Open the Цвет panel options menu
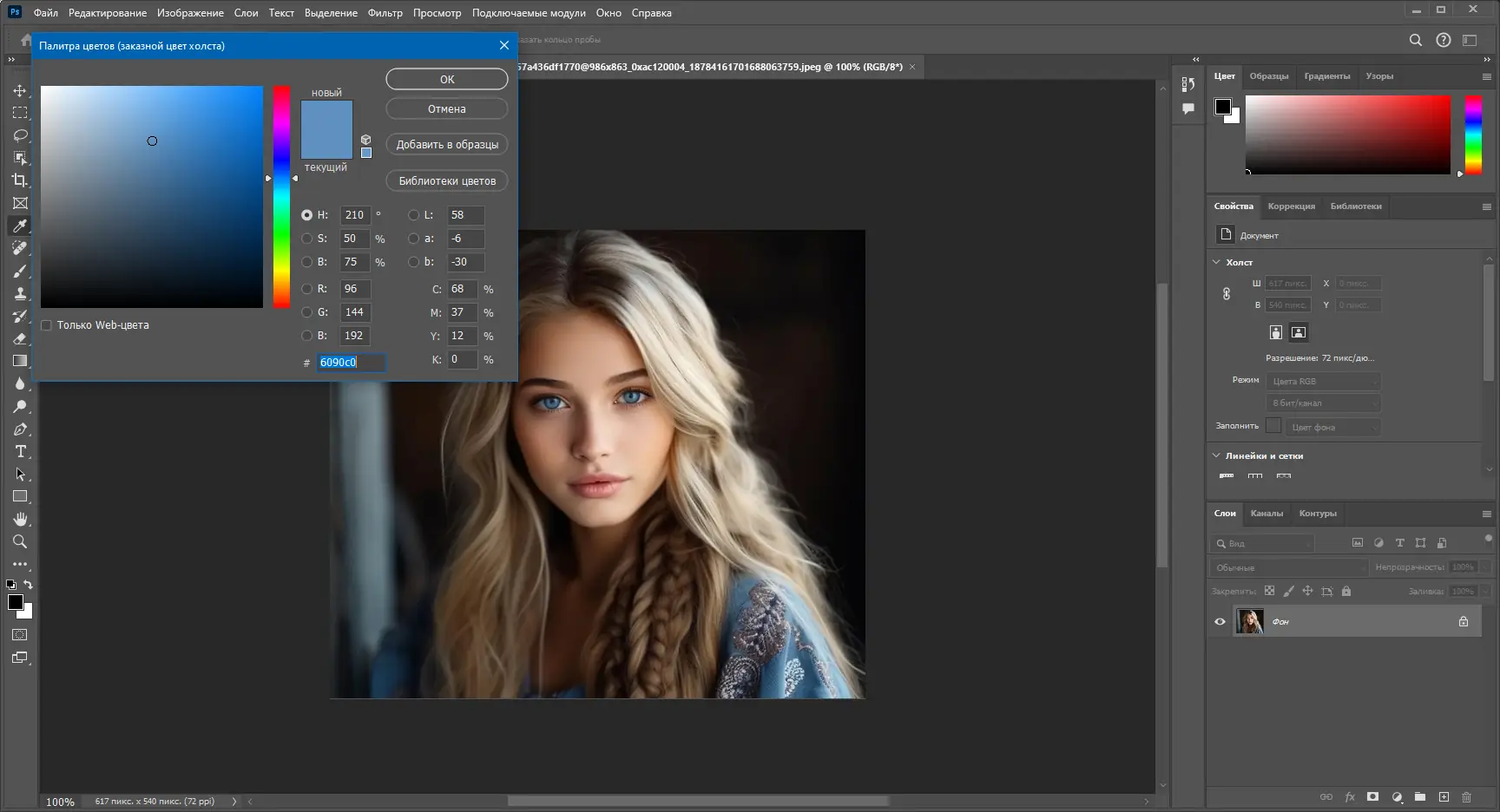1500x812 pixels. point(1486,76)
